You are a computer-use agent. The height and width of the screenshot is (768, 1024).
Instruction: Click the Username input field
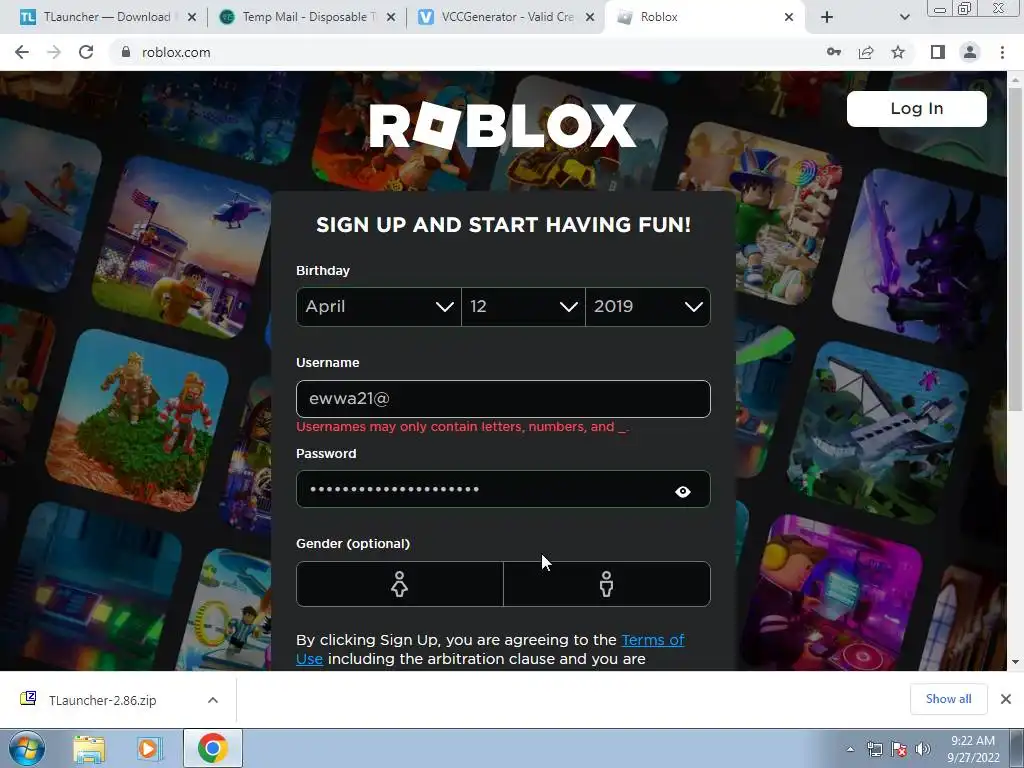coord(503,398)
